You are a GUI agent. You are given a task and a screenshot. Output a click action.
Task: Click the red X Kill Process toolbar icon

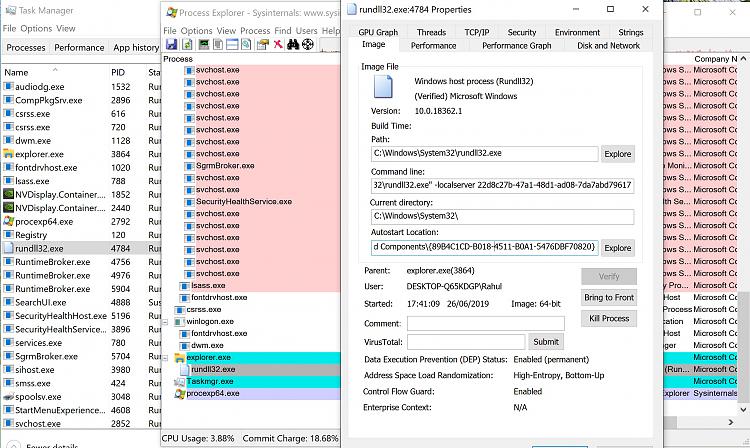(x=278, y=44)
